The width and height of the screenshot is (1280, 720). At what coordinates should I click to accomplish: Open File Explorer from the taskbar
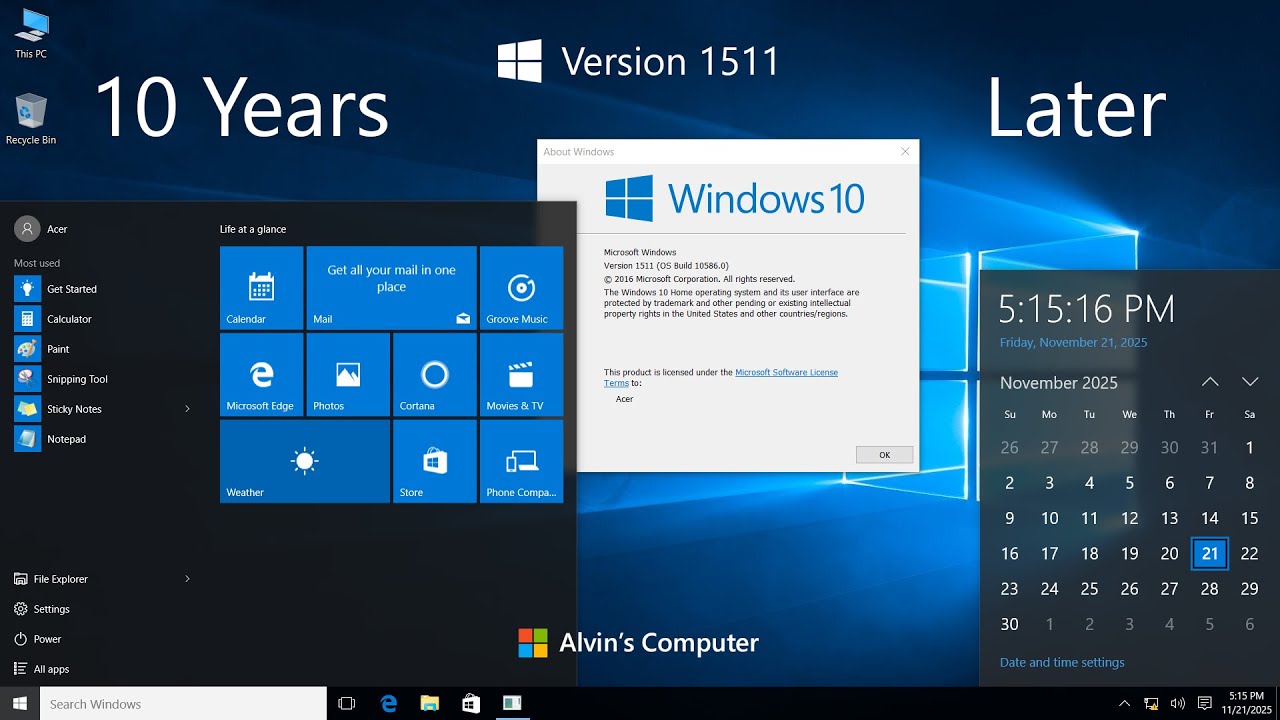[430, 703]
